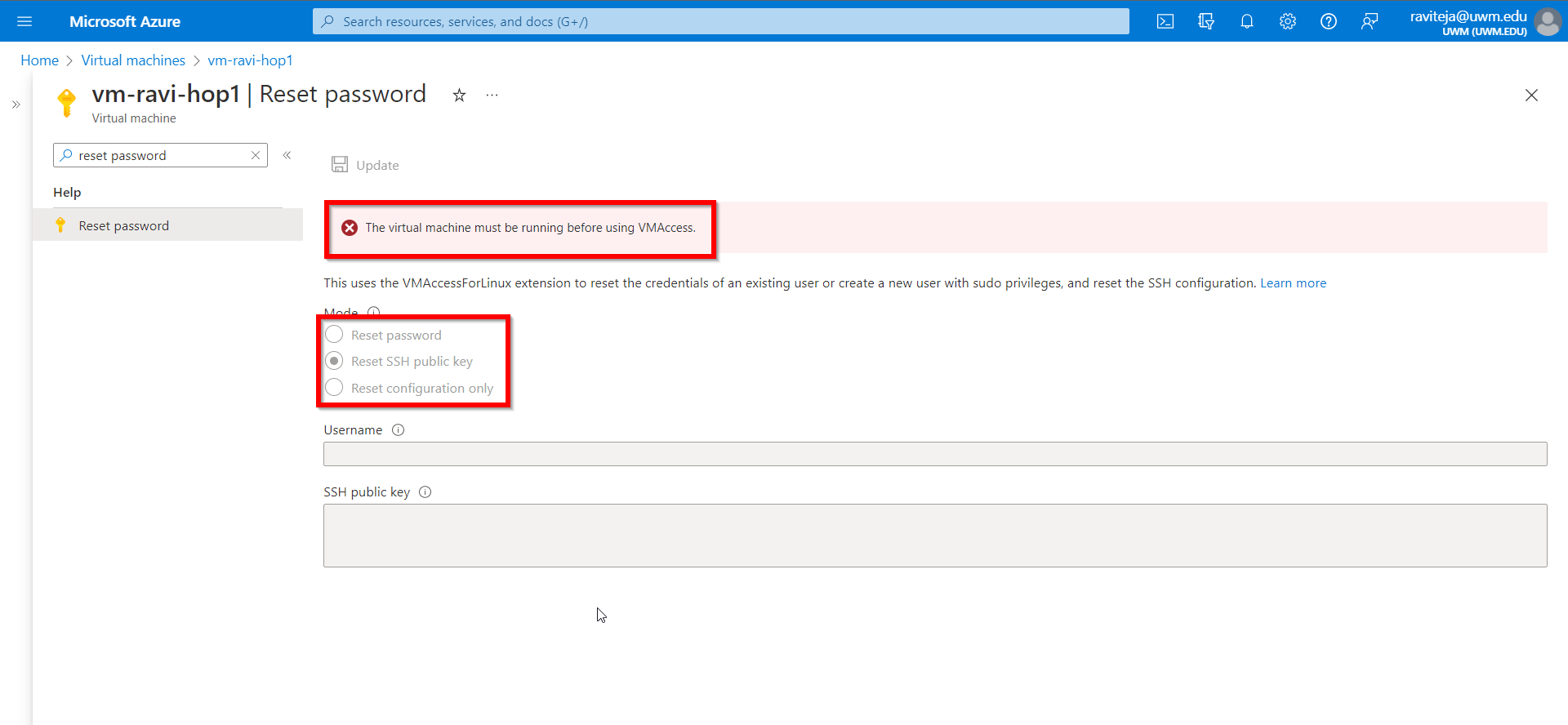Screen dimensions: 1568x725
Task: Open Directories and subscriptions filter icon
Action: coord(1206,21)
